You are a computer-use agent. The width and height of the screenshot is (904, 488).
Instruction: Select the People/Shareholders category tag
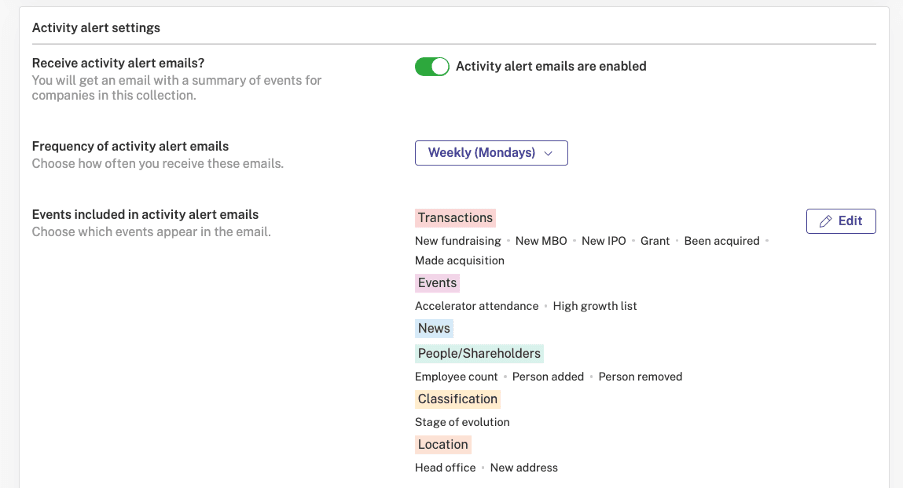click(479, 354)
